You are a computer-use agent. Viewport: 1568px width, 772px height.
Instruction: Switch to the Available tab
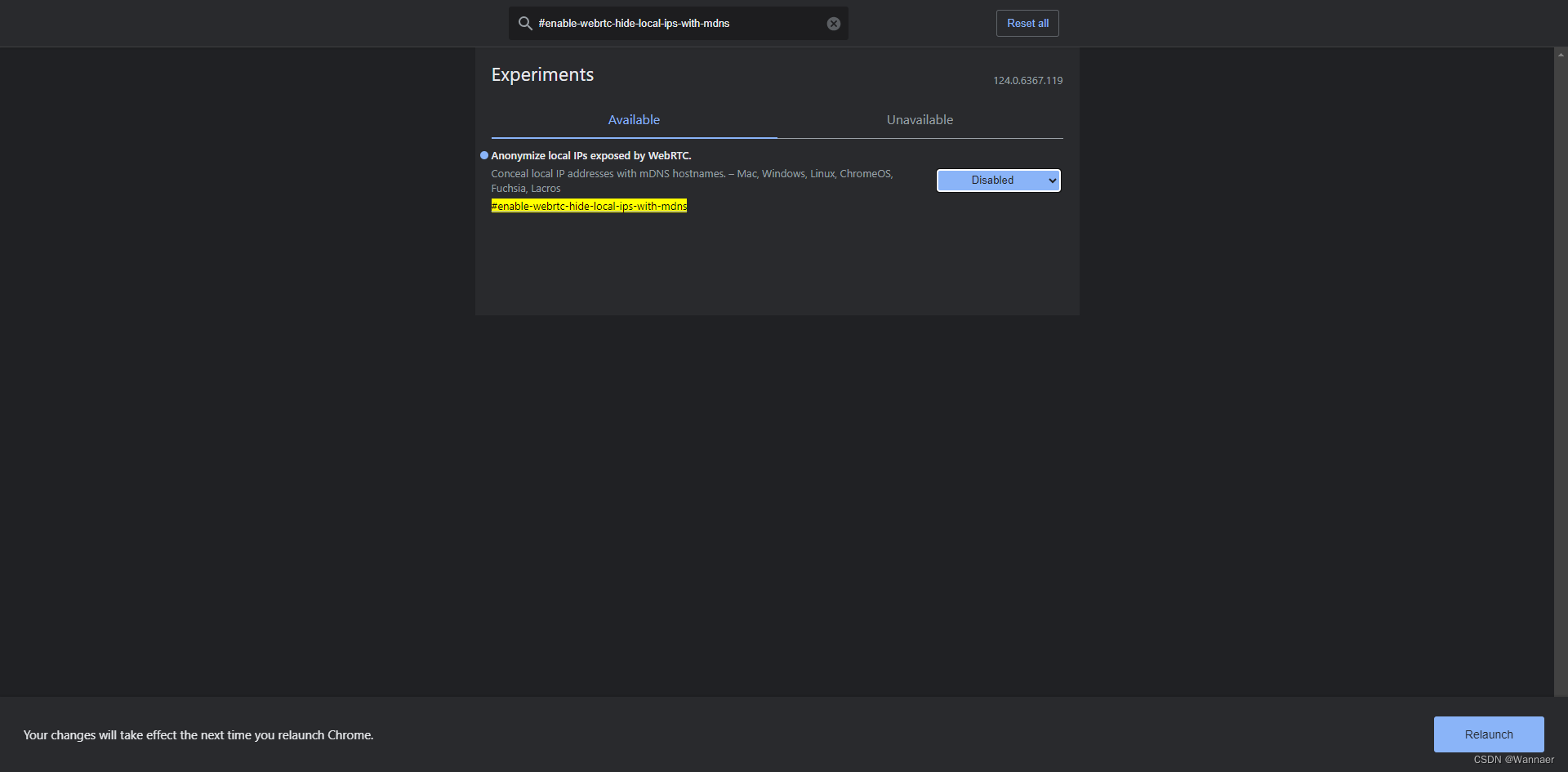pos(634,120)
